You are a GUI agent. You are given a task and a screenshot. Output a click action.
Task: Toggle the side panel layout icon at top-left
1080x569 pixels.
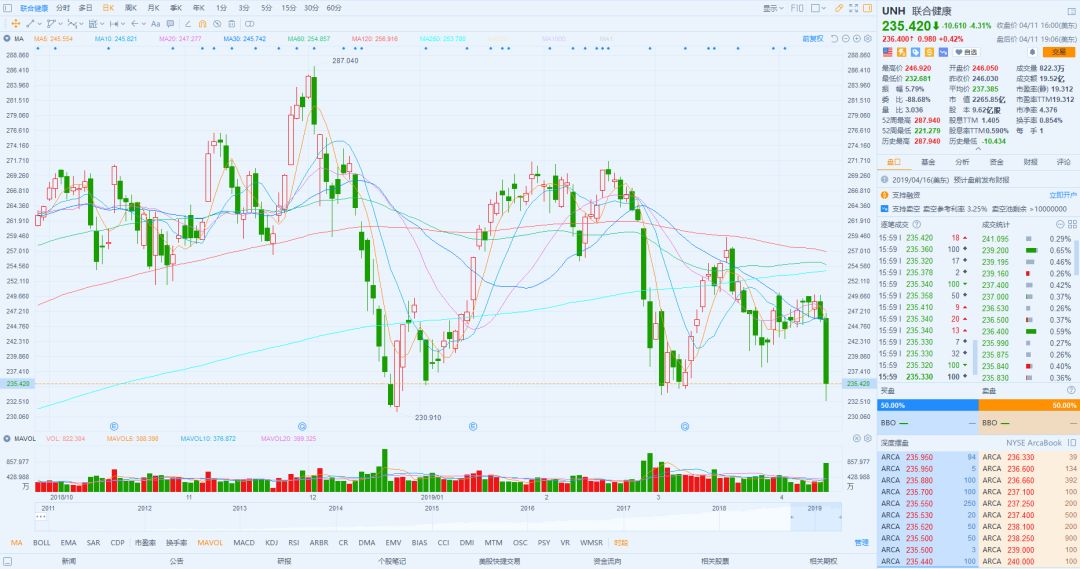pos(8,8)
